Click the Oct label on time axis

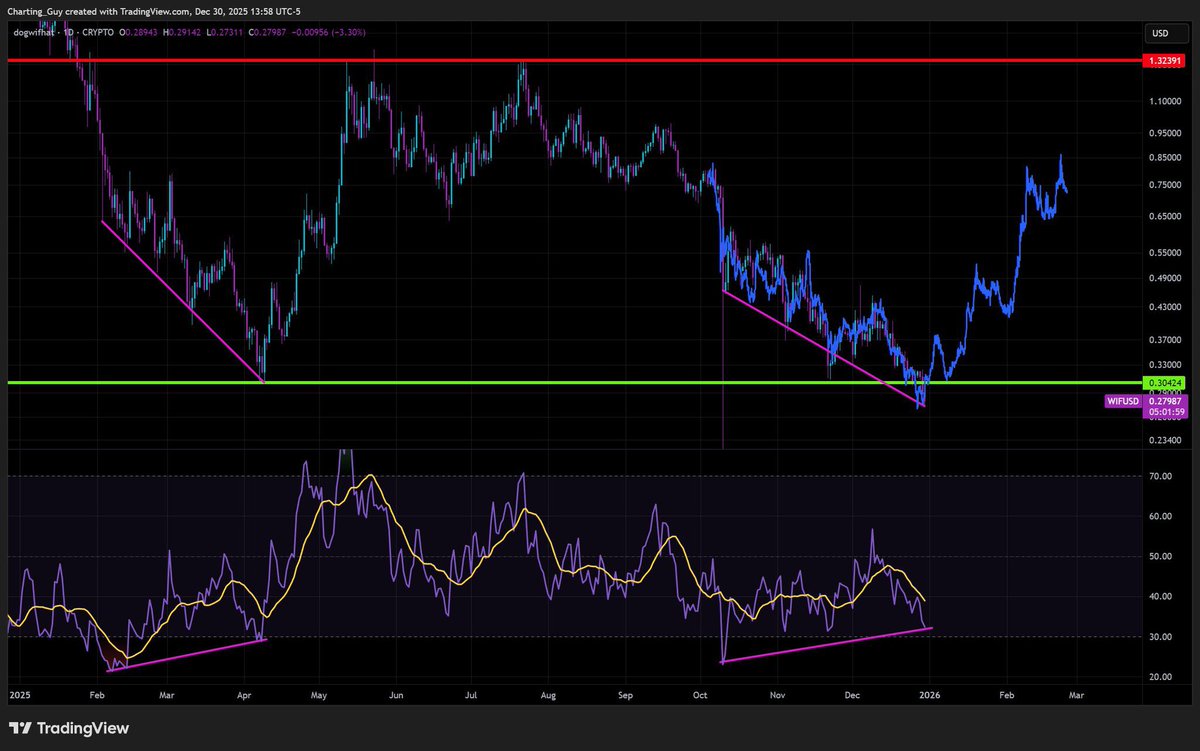pyautogui.click(x=700, y=693)
